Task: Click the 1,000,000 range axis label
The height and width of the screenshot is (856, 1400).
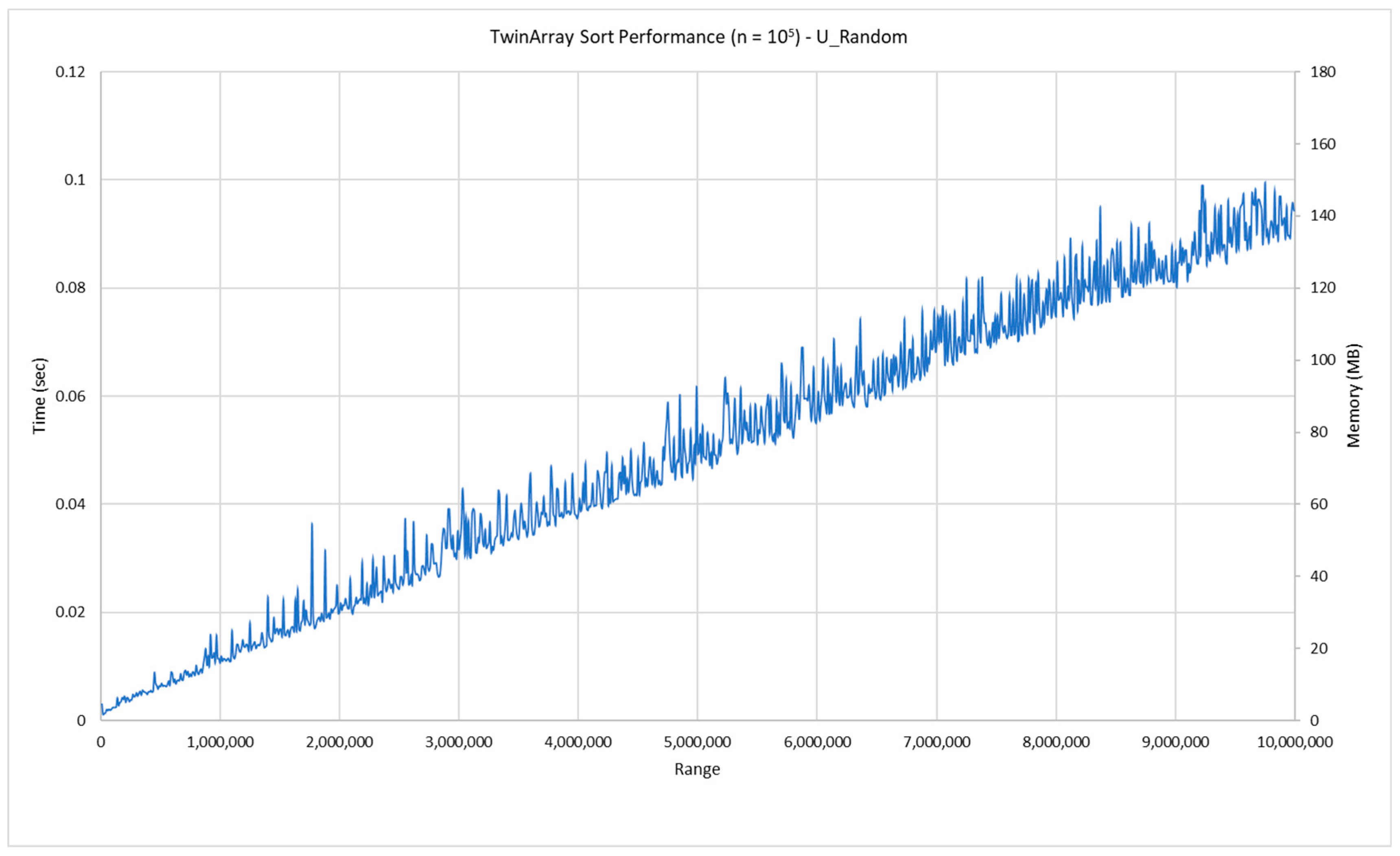Action: click(x=221, y=742)
